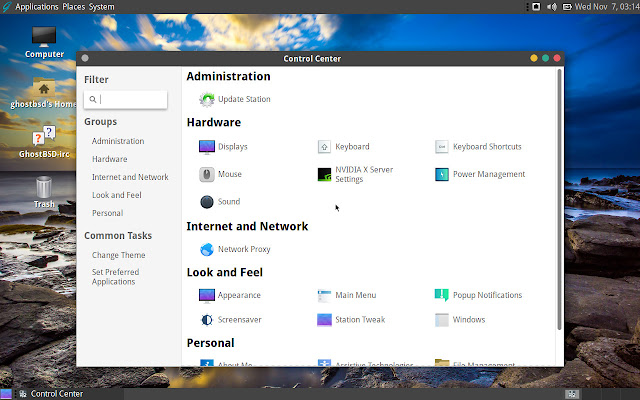Jump to the Internet and Network group
This screenshot has width=640, height=400.
click(130, 177)
